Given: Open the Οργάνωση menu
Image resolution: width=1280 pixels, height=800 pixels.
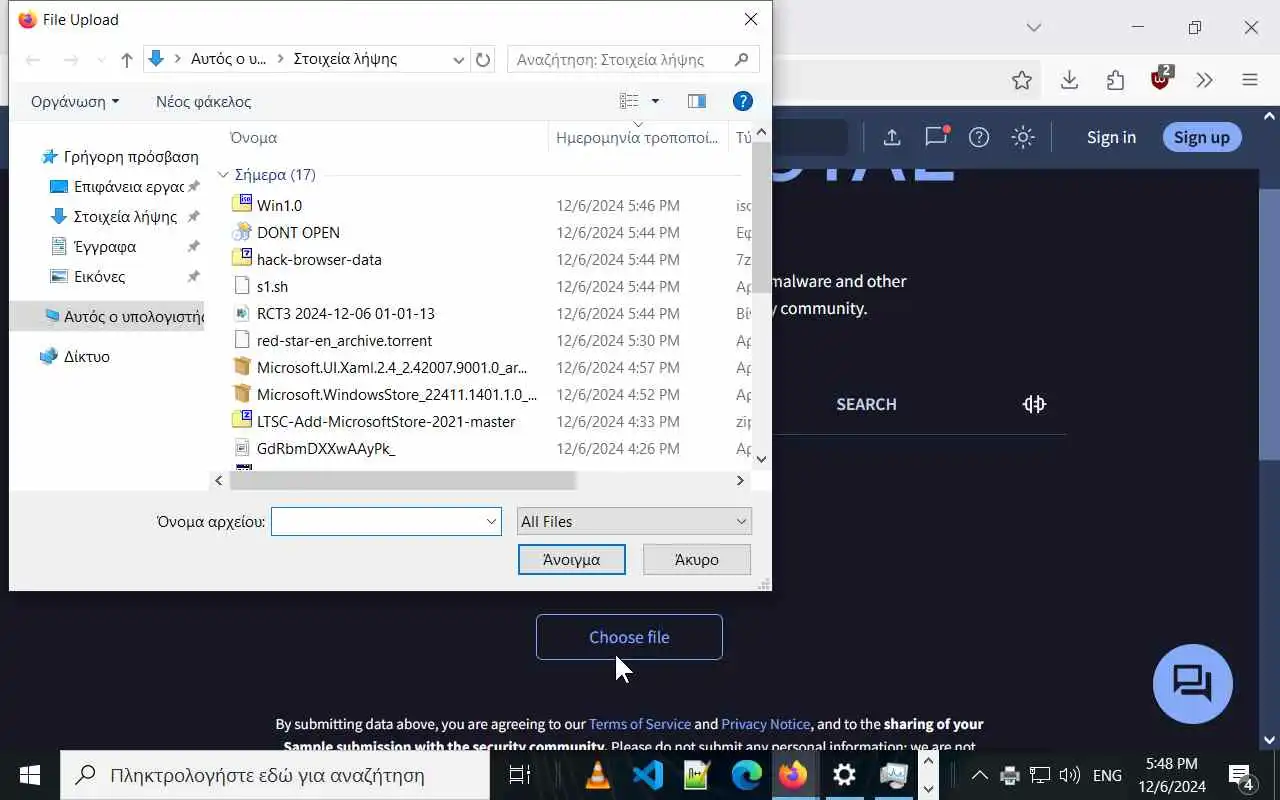Looking at the screenshot, I should (75, 101).
